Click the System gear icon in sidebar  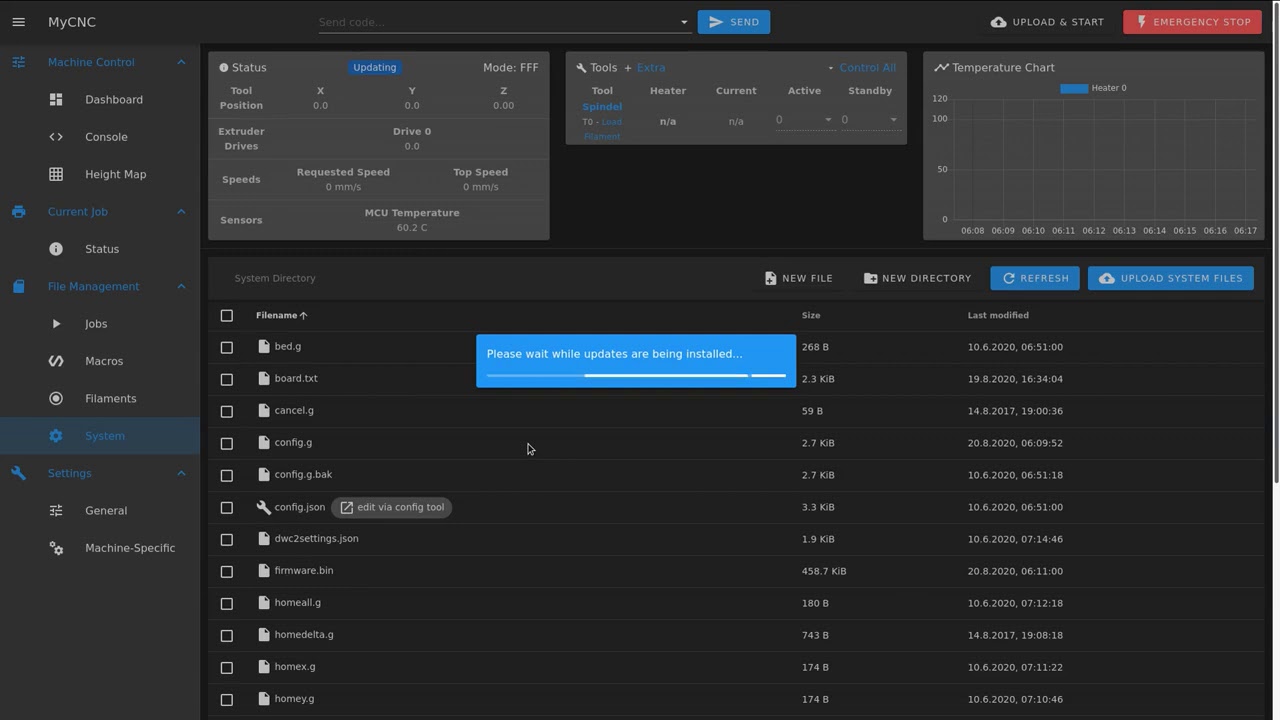(x=56, y=436)
